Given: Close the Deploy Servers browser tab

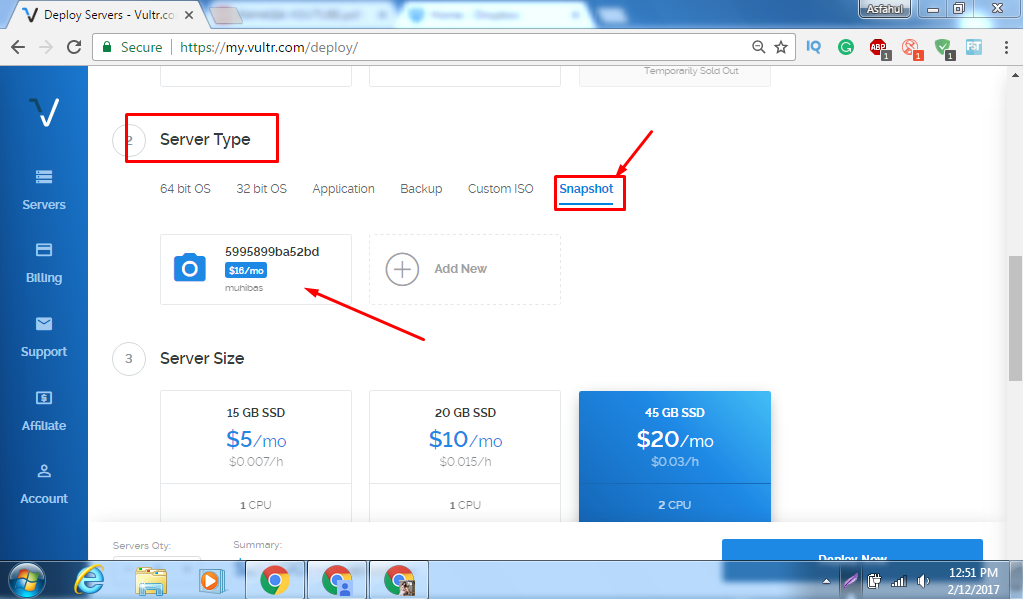Looking at the screenshot, I should tap(189, 15).
